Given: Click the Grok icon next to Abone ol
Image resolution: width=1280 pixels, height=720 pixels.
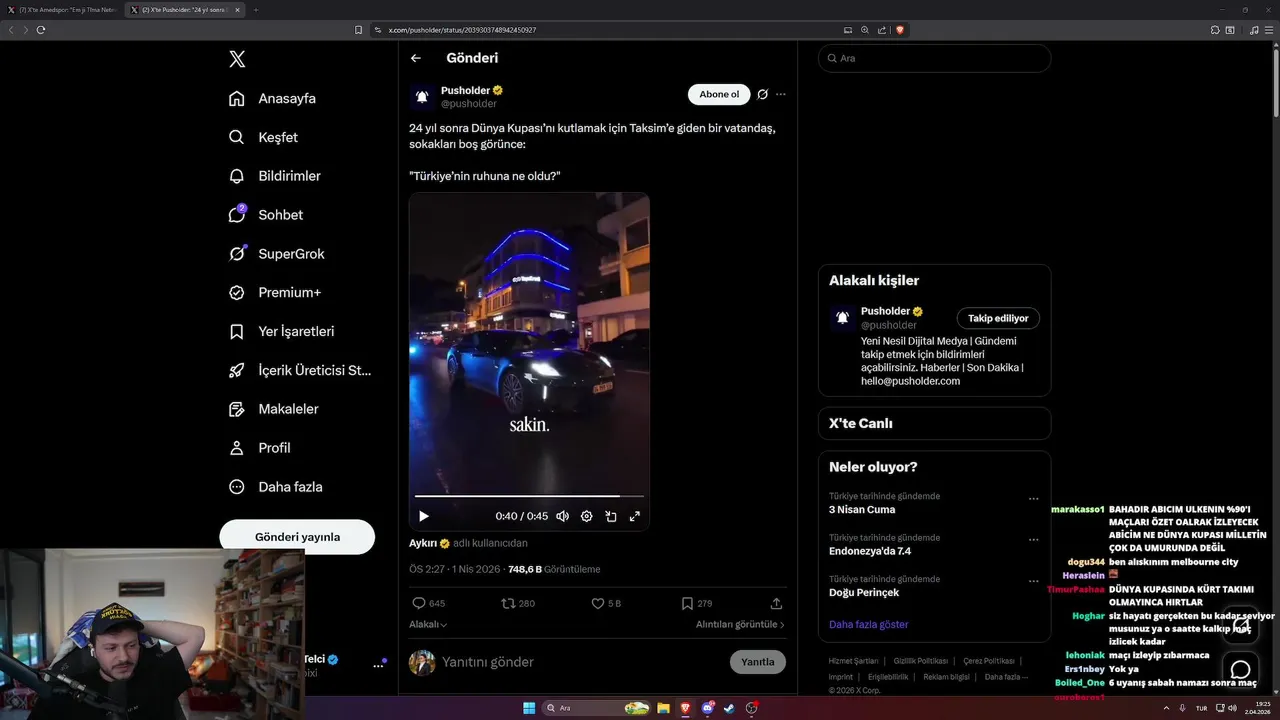Looking at the screenshot, I should [762, 94].
